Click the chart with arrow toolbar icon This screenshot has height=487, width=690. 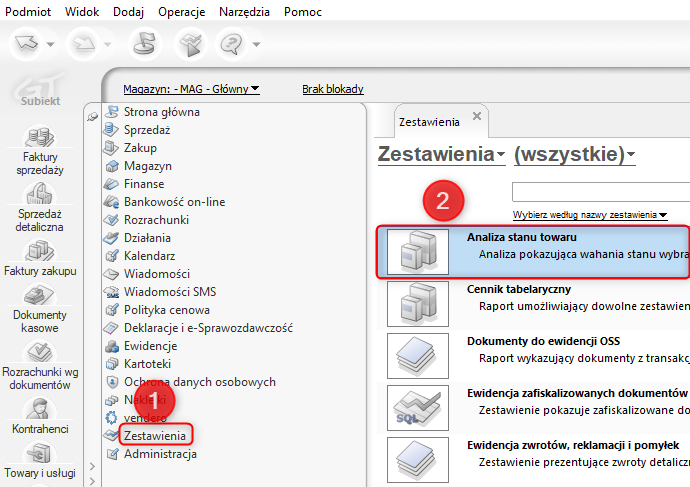click(x=190, y=44)
